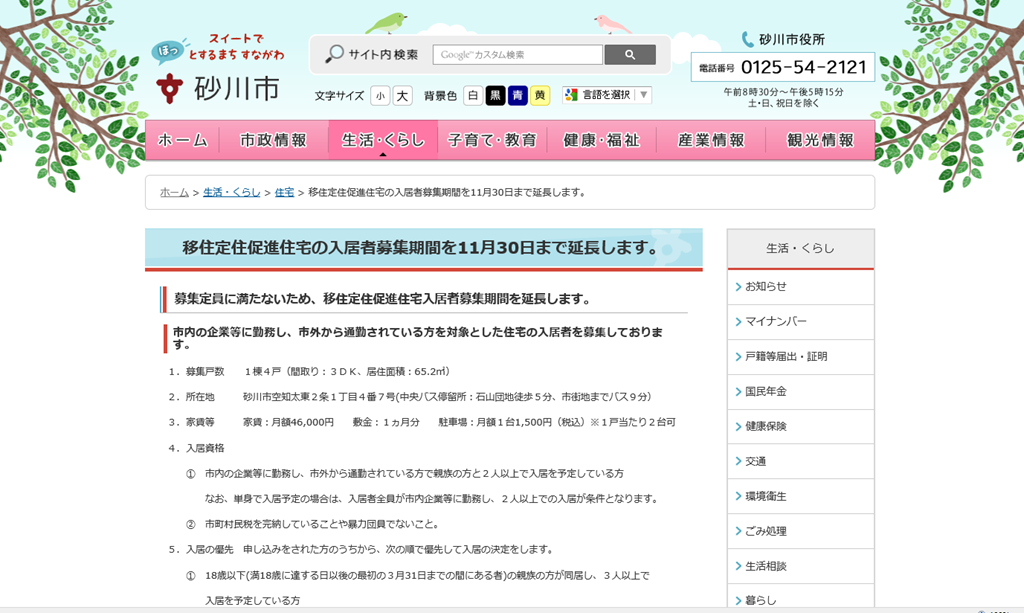Click the Google translate icon
The image size is (1024, 613).
click(571, 95)
